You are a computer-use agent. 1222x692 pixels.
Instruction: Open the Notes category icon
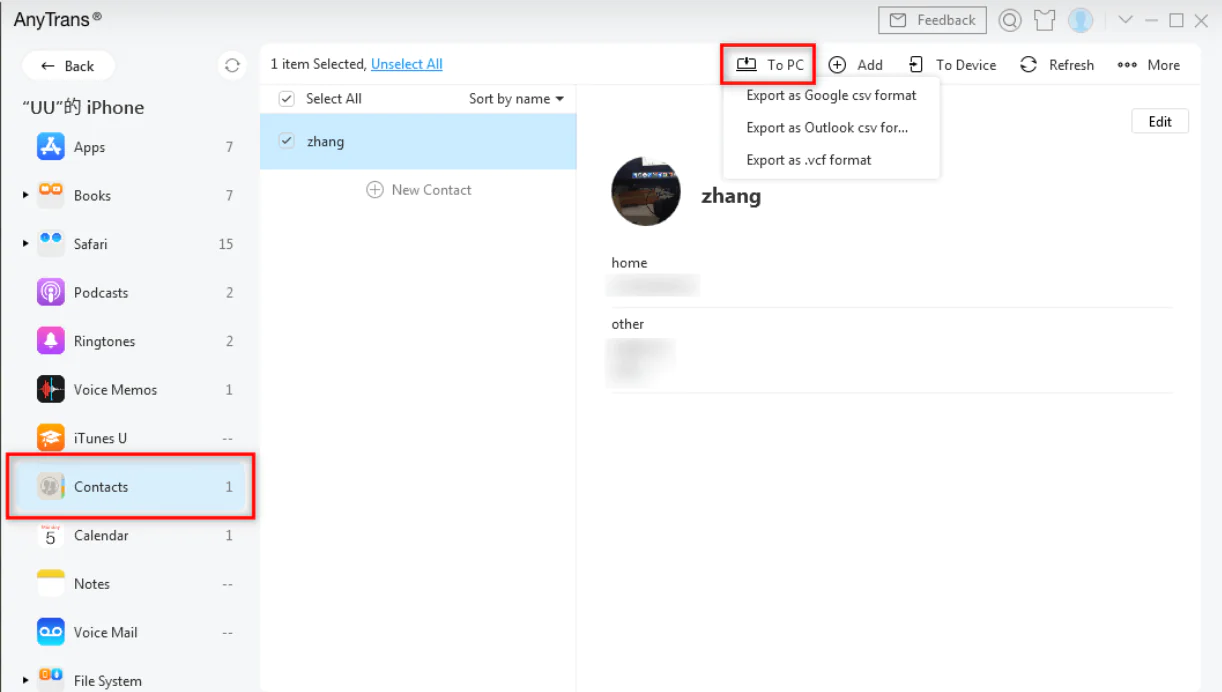51,584
